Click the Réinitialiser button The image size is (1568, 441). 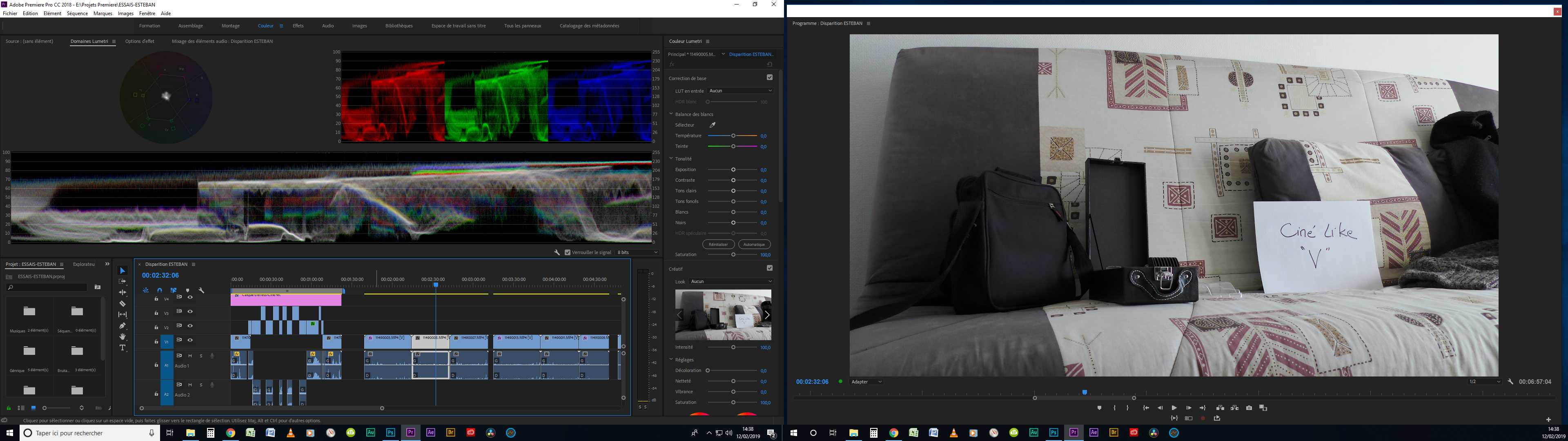click(718, 244)
